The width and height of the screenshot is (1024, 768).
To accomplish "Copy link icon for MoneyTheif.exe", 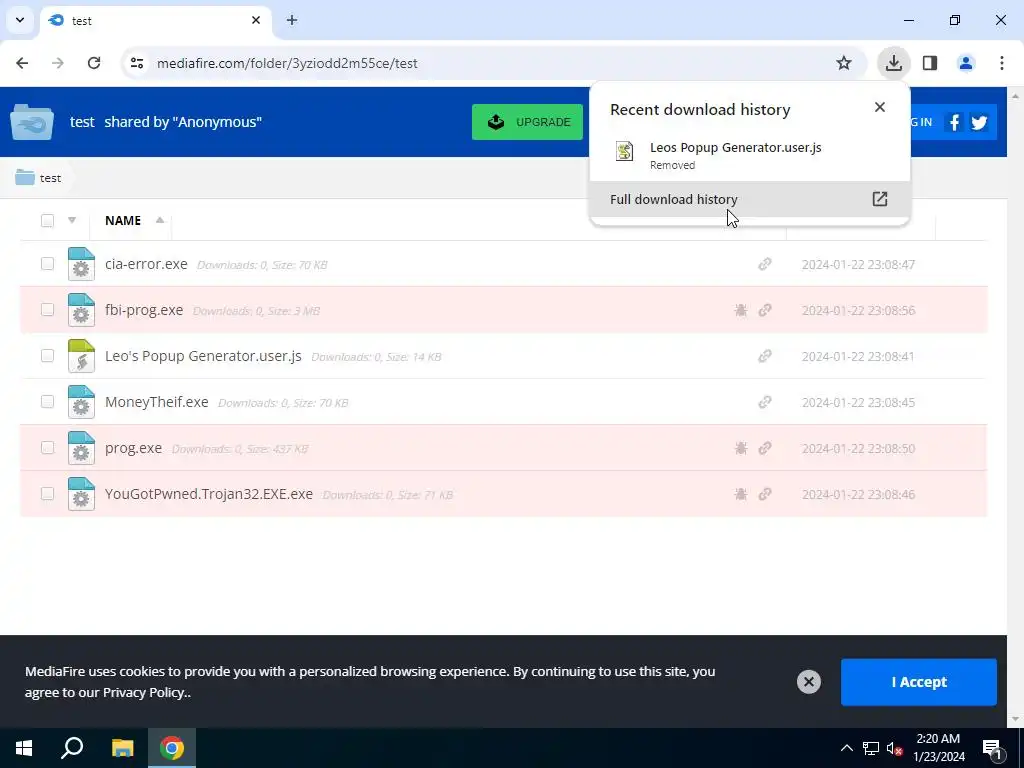I will pos(765,402).
